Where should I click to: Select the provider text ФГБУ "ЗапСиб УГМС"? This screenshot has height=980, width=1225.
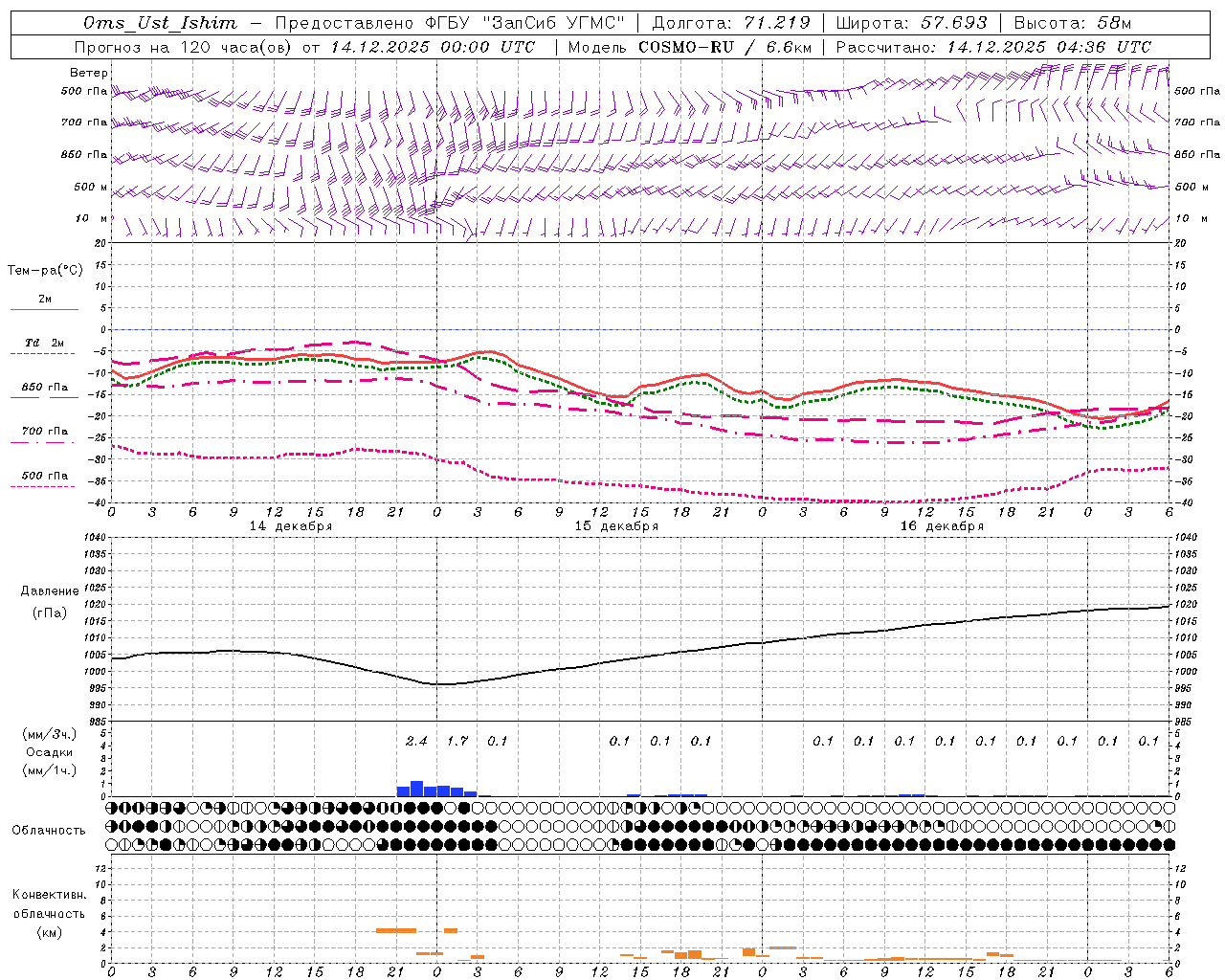coord(525,23)
